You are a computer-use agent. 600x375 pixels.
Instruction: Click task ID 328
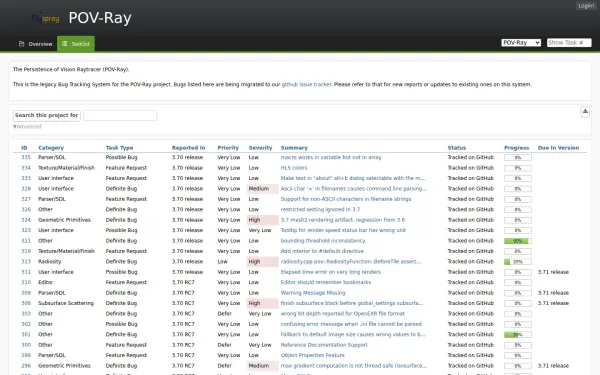click(x=26, y=189)
